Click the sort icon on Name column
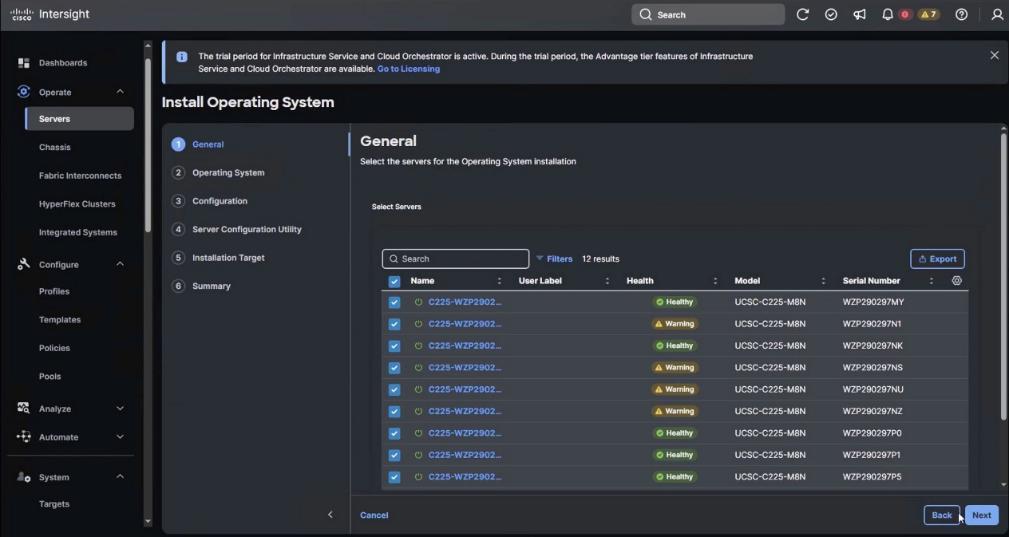The image size is (1009, 537). [x=499, y=281]
